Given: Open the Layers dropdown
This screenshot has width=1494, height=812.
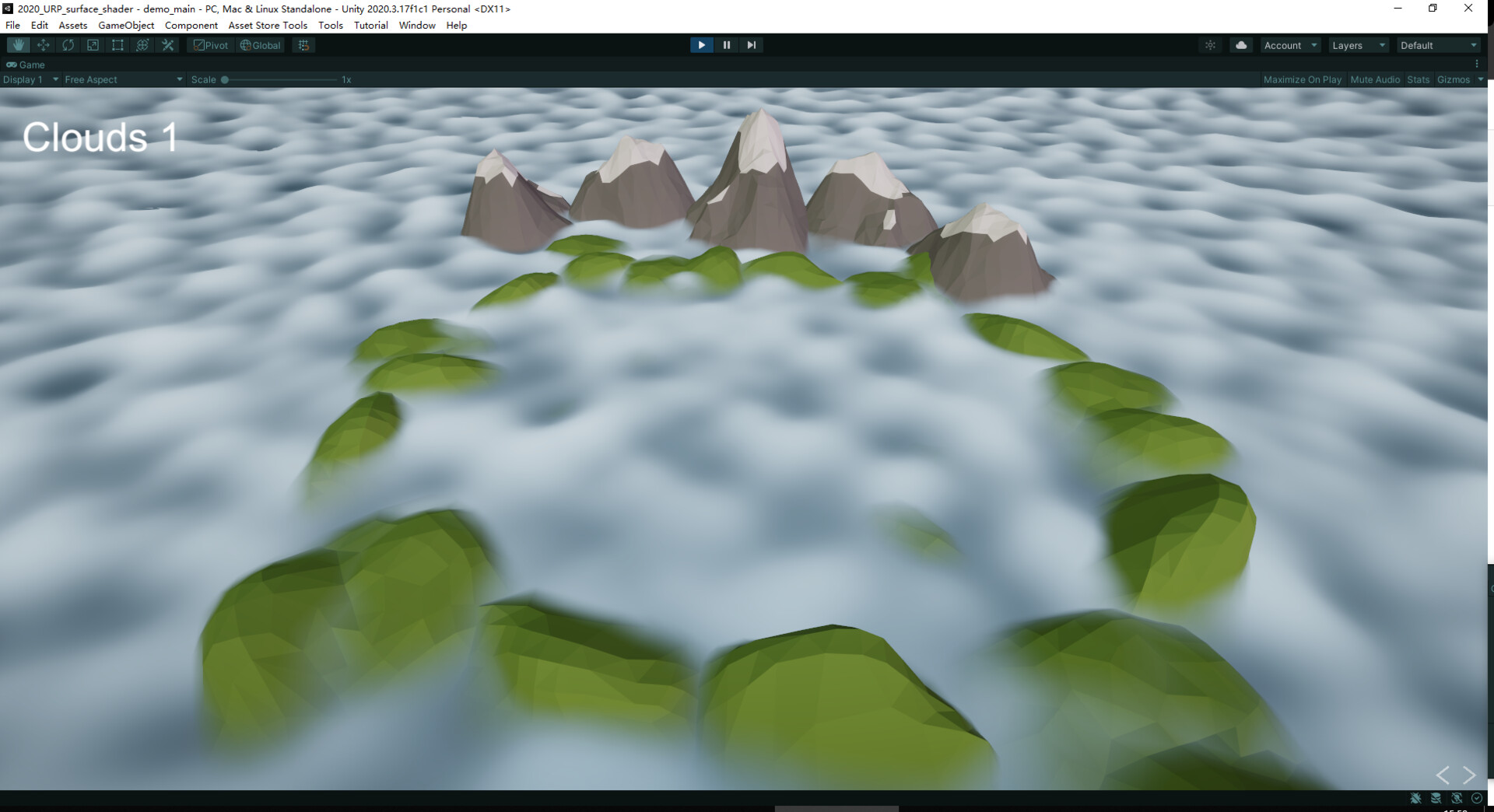Looking at the screenshot, I should 1358,45.
